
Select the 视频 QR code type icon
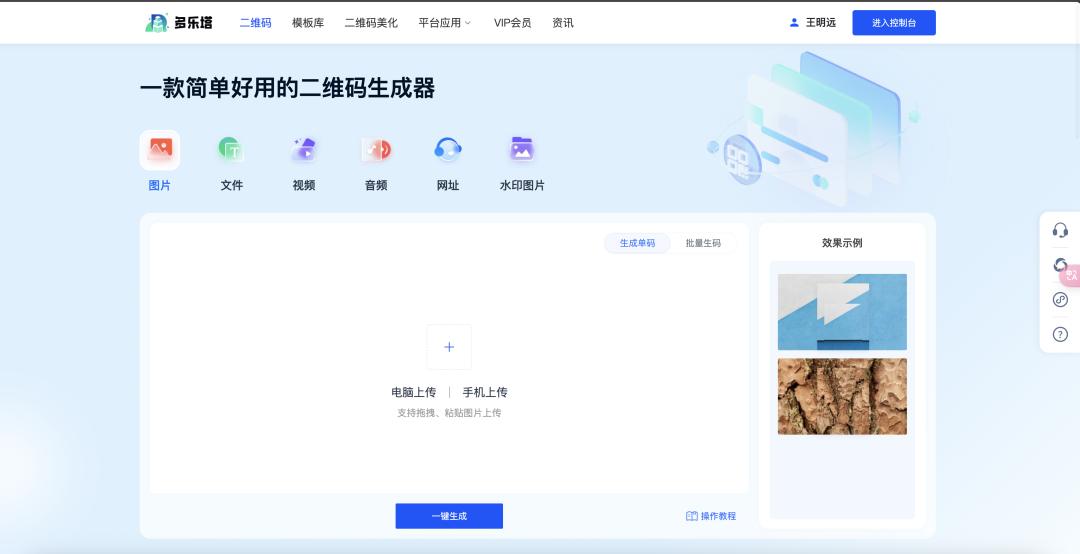[304, 150]
